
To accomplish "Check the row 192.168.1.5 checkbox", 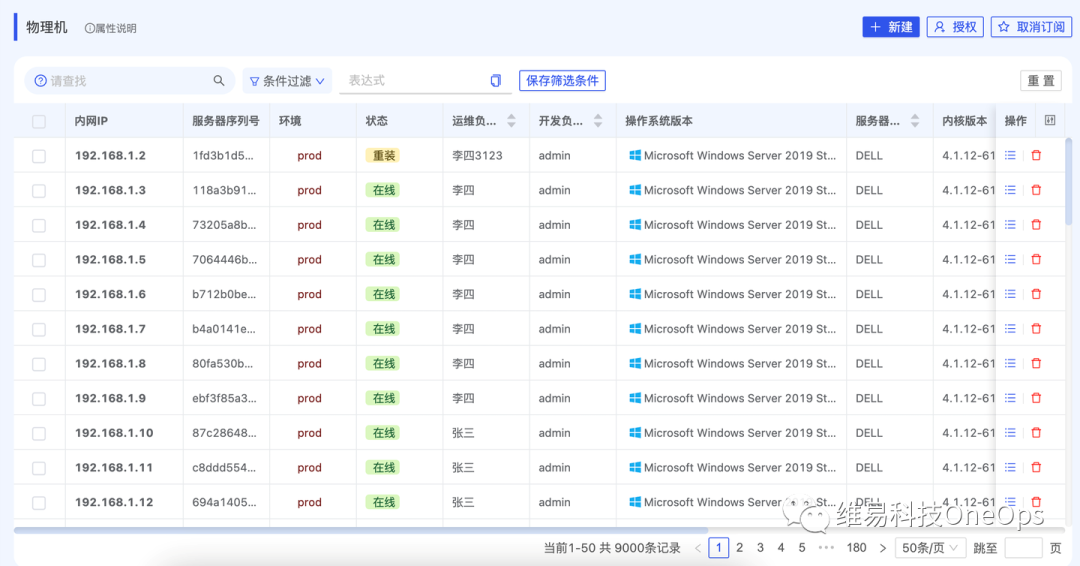I will click(39, 260).
